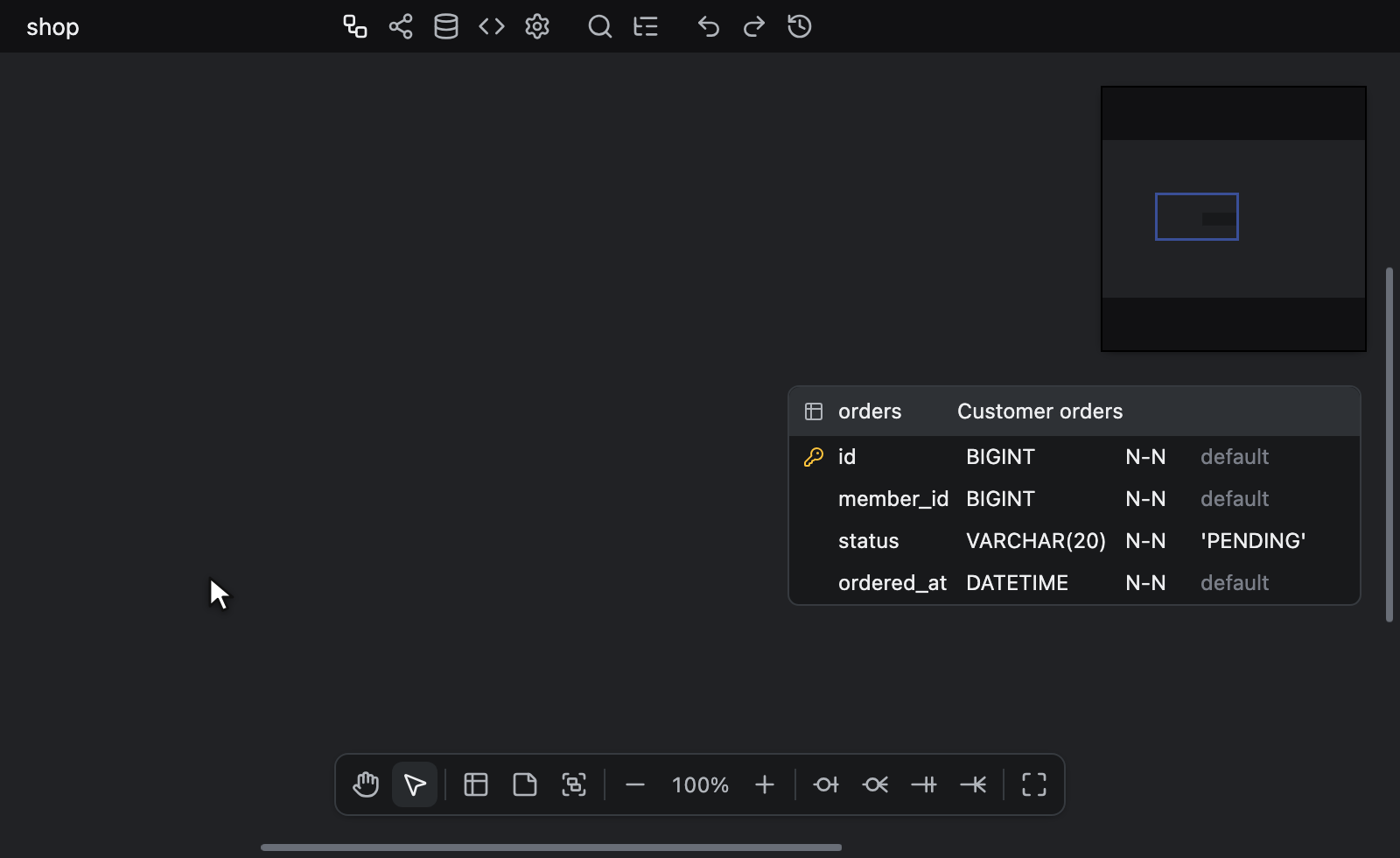Click the horizontal scrollbar at the bottom
1400x858 pixels.
click(551, 847)
